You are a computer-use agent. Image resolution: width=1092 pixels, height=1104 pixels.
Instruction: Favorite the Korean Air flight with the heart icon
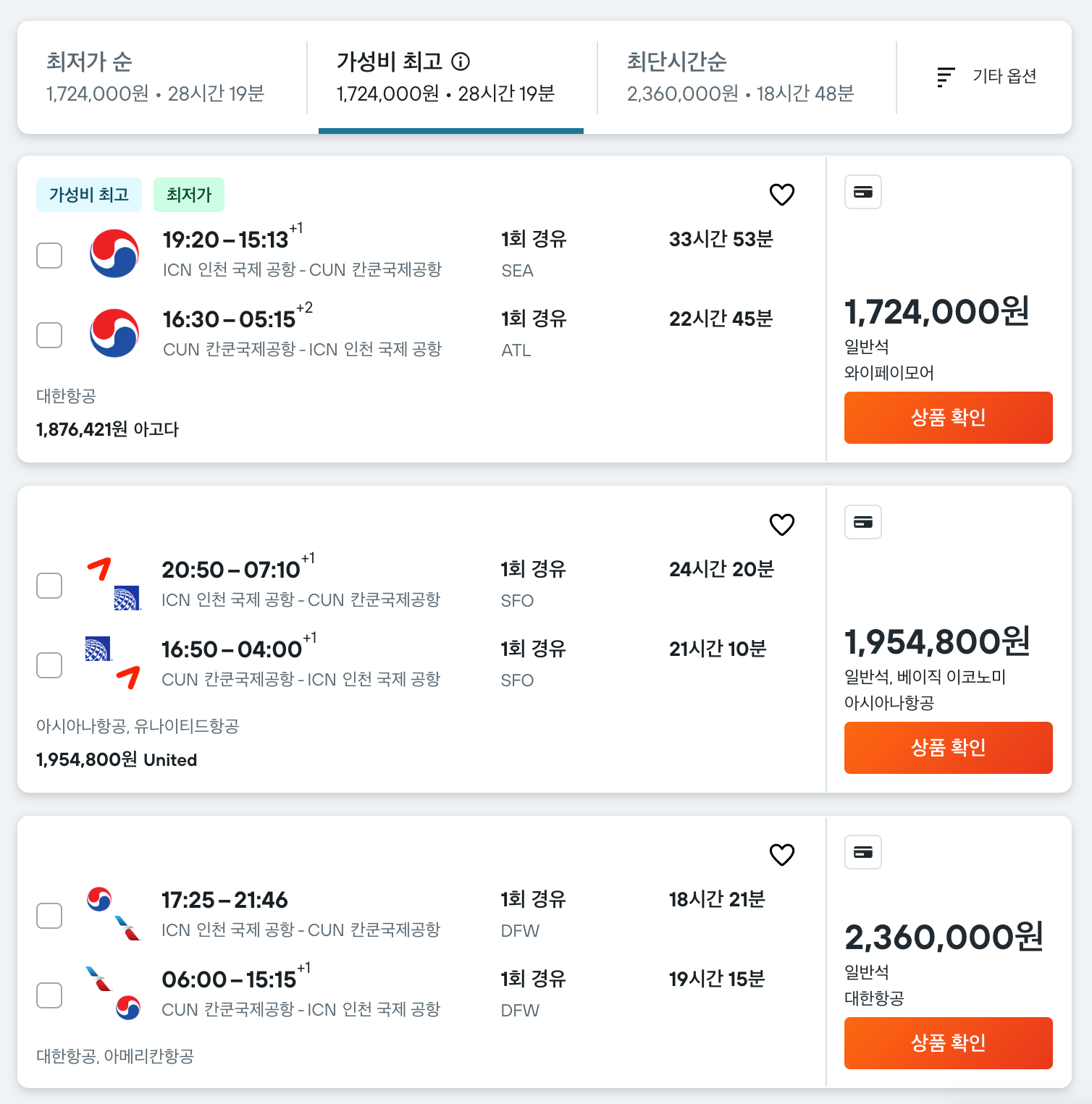(x=782, y=194)
